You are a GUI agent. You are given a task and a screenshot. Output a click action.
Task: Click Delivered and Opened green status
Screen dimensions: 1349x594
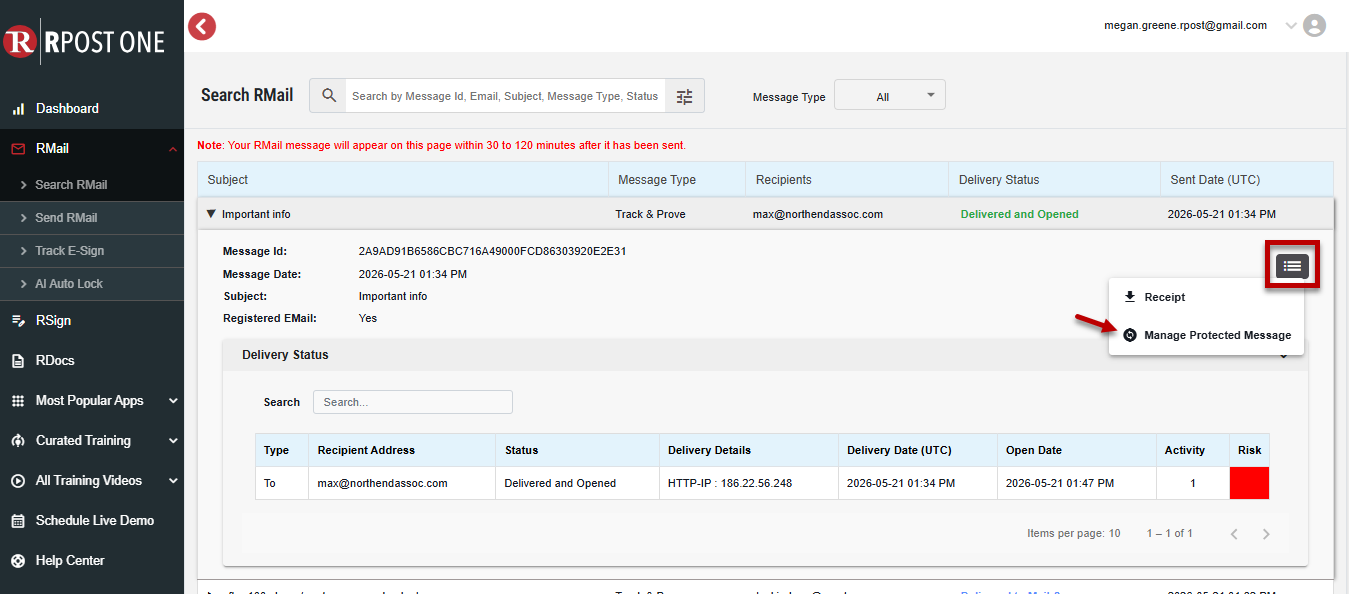point(1019,214)
